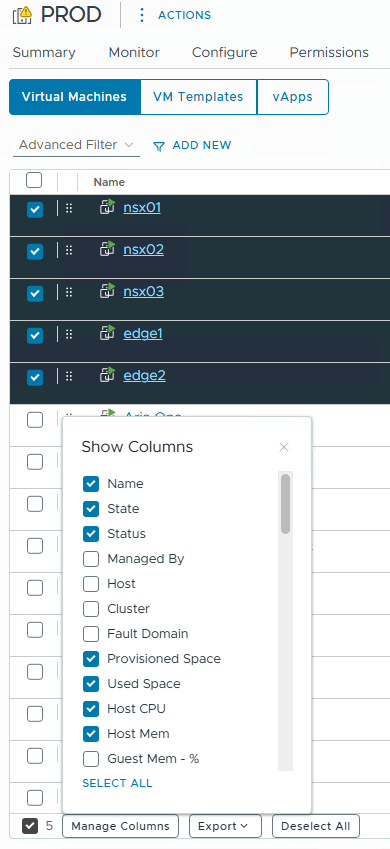
Task: Open the Monitor tab
Action: tap(134, 53)
